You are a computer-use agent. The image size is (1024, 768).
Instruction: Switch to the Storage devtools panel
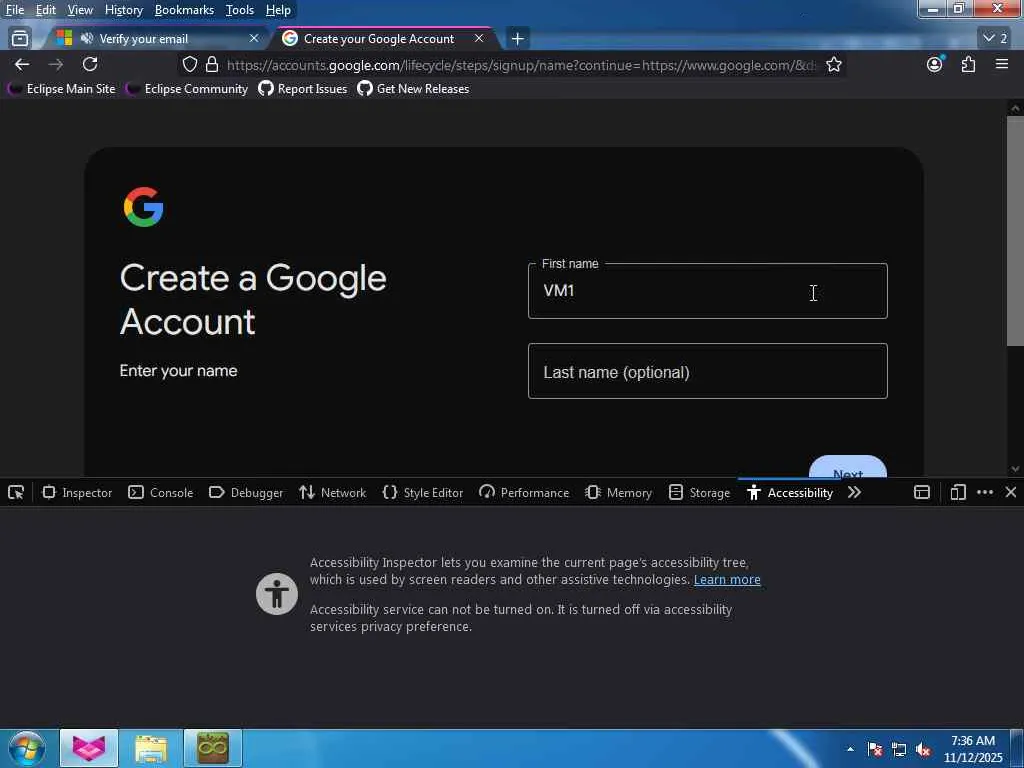coord(699,492)
